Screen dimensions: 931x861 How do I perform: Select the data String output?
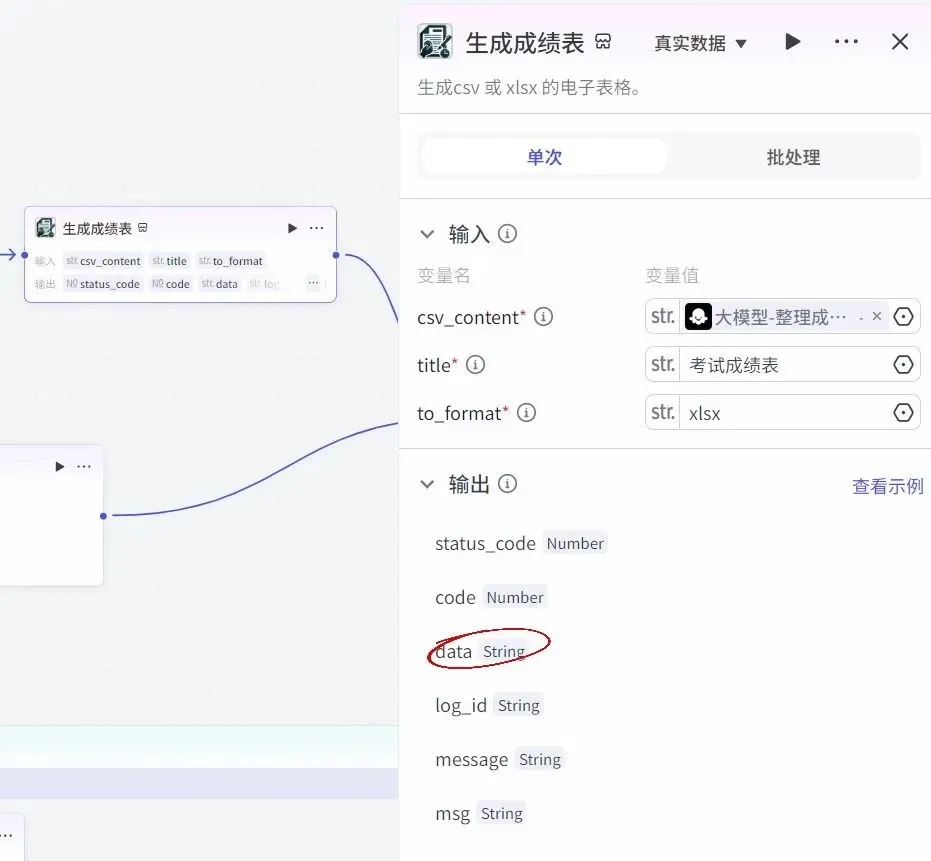481,651
